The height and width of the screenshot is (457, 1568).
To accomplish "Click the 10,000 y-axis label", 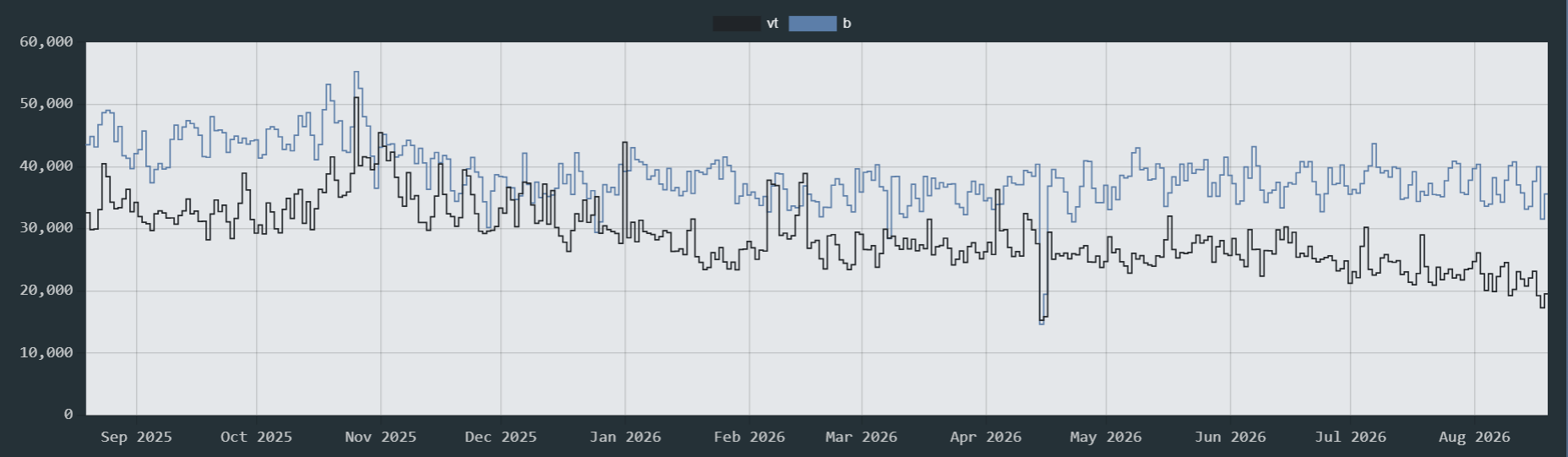I will [x=46, y=352].
